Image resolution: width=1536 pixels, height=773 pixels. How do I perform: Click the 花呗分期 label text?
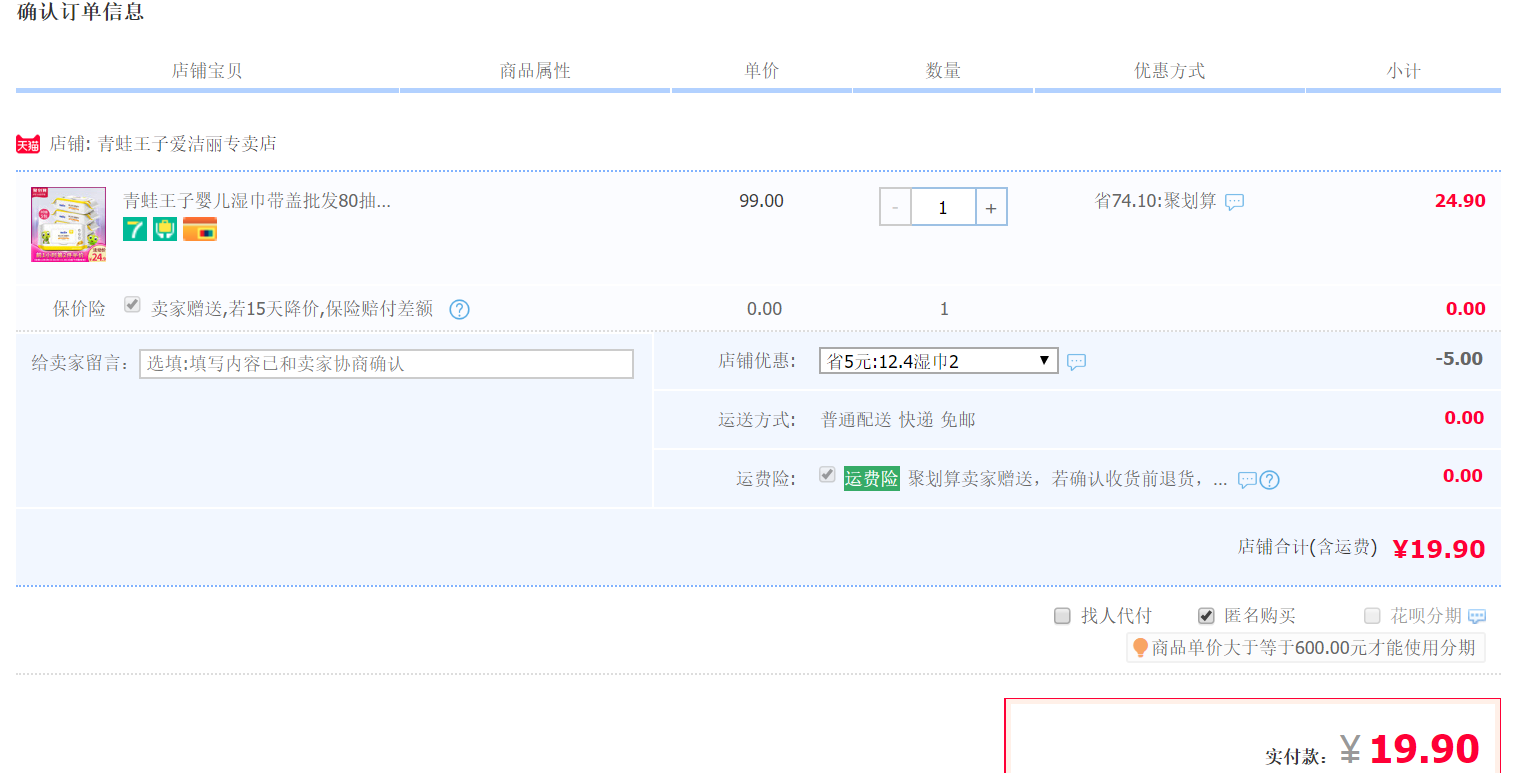(x=1426, y=616)
